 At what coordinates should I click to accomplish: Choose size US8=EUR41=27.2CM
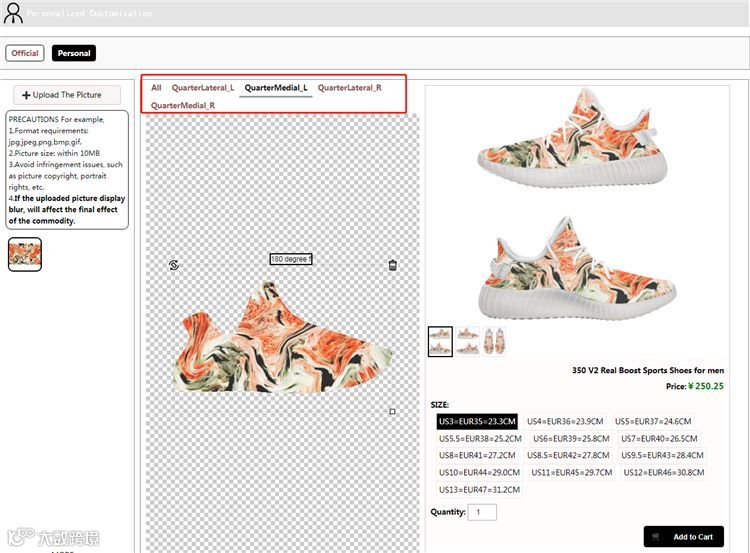click(477, 455)
